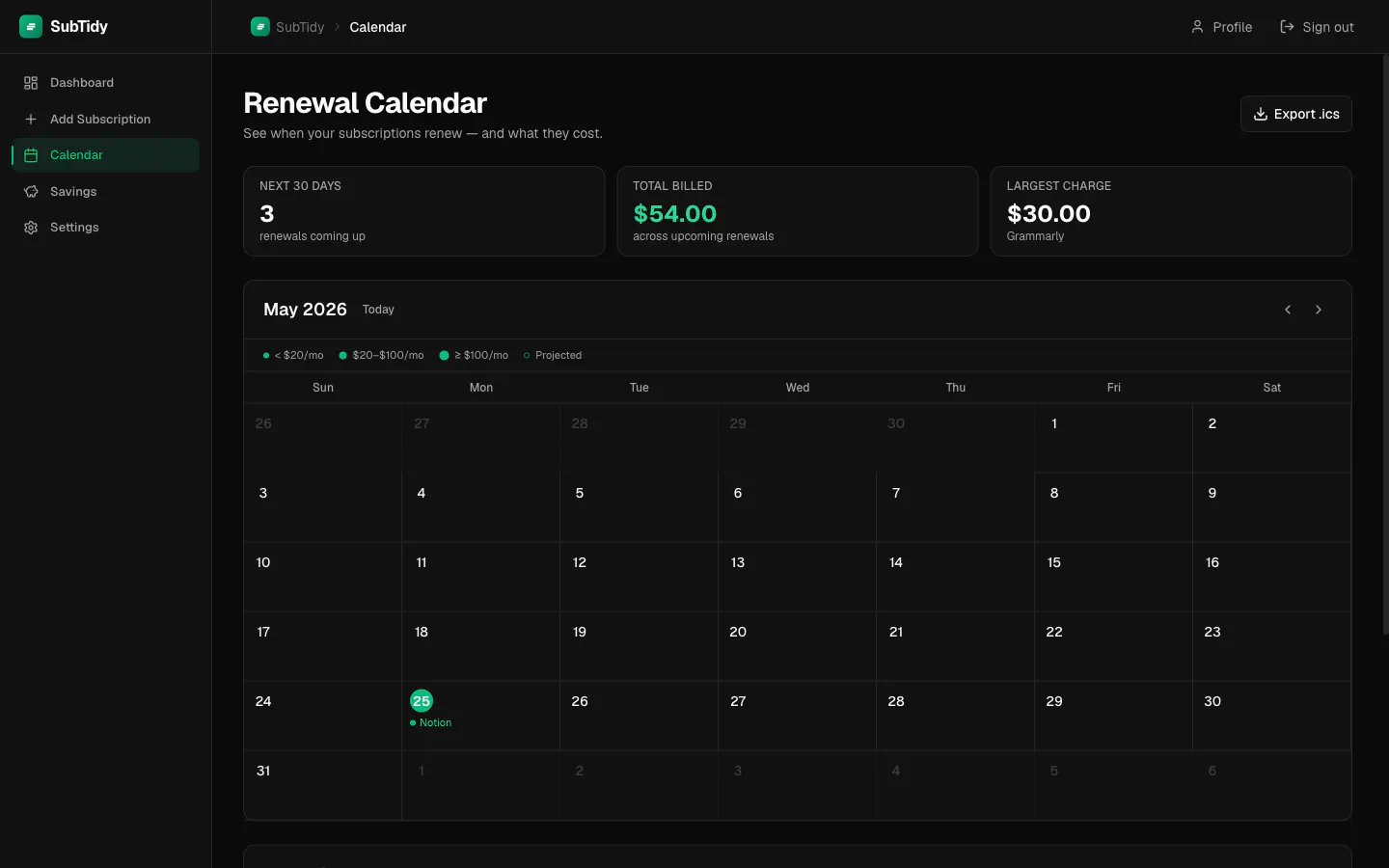The height and width of the screenshot is (868, 1389).
Task: Click the Sat column header
Action: tap(1272, 388)
